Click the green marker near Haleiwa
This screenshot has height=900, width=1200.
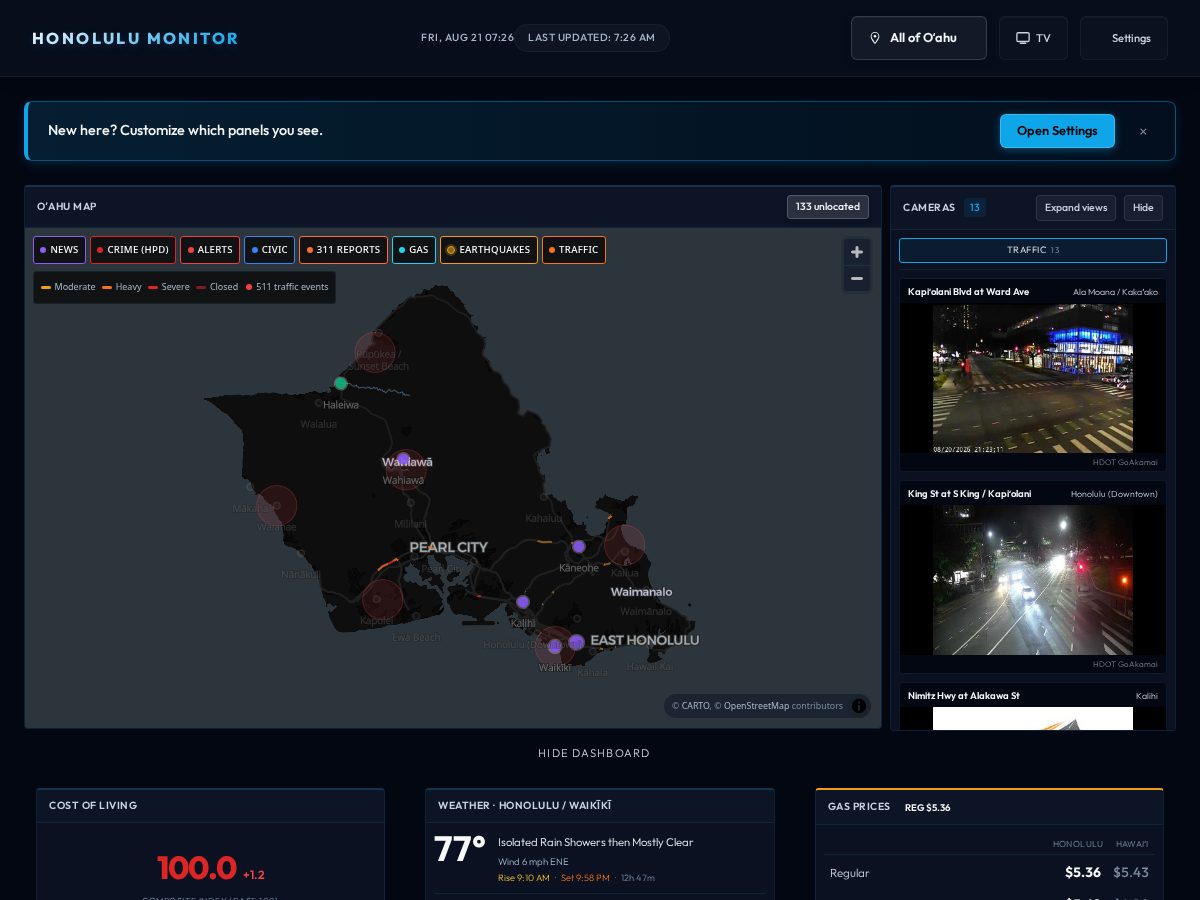341,383
